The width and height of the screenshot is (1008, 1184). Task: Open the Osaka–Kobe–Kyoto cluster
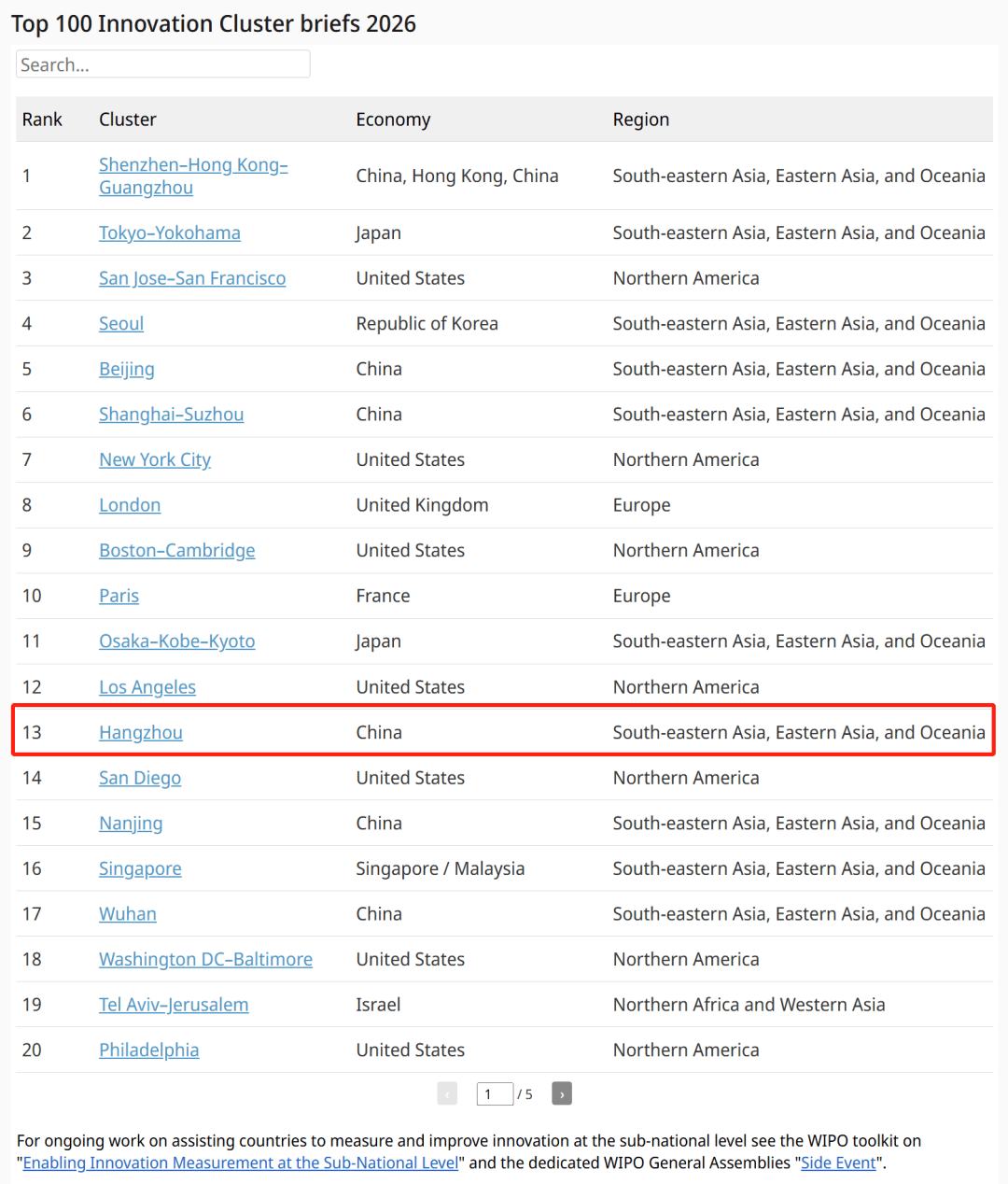pos(177,641)
